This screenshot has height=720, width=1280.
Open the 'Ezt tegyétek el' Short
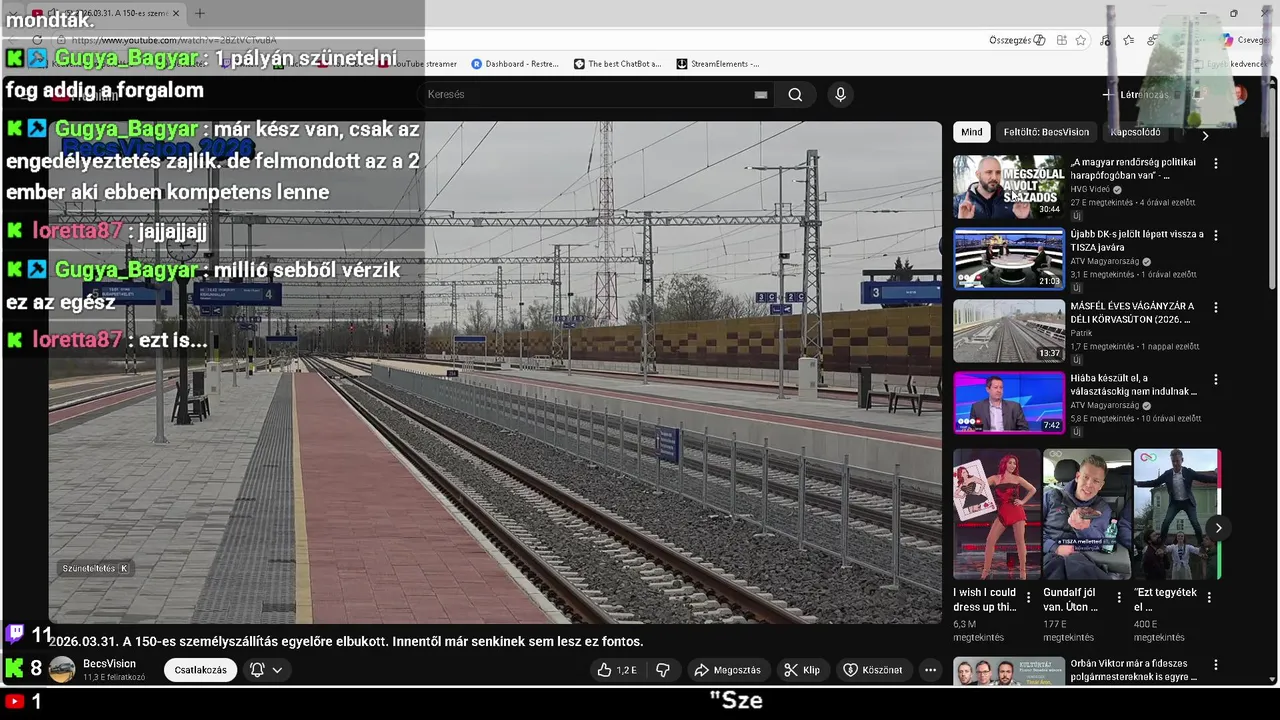pyautogui.click(x=1177, y=514)
